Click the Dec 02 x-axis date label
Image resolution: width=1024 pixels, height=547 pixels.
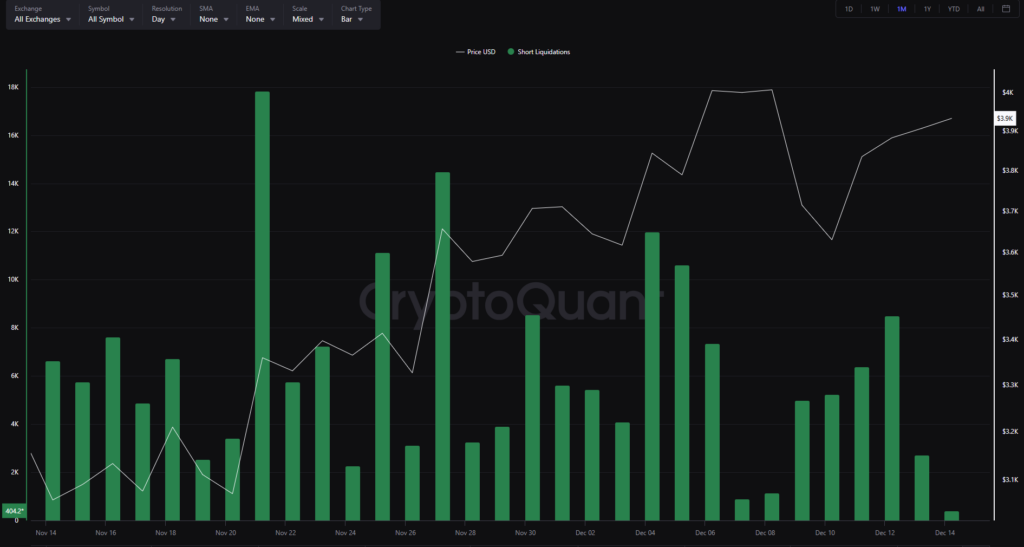[x=585, y=533]
